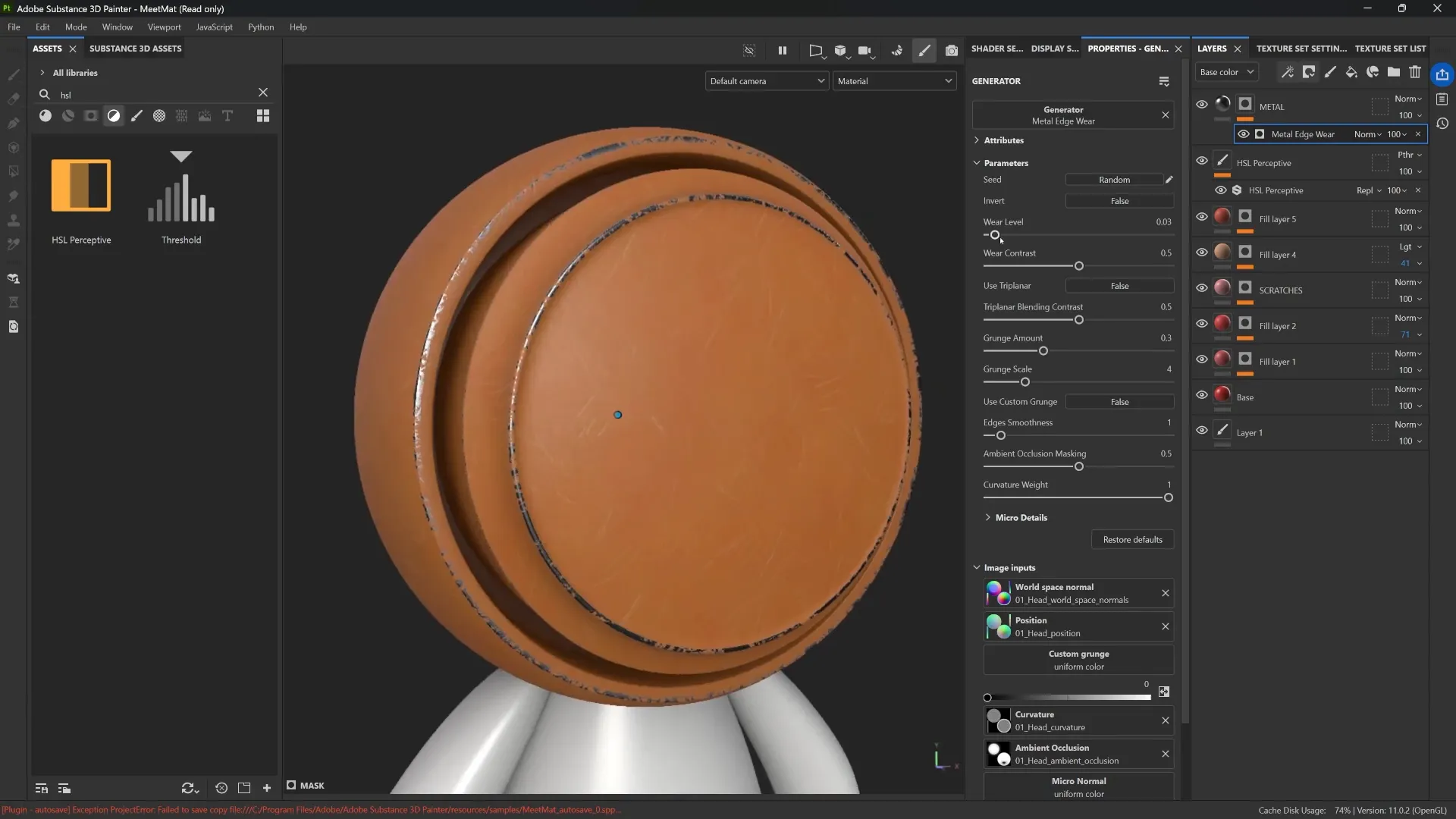Hide Fill layer 5
This screenshot has height=819, width=1456.
pyautogui.click(x=1202, y=217)
